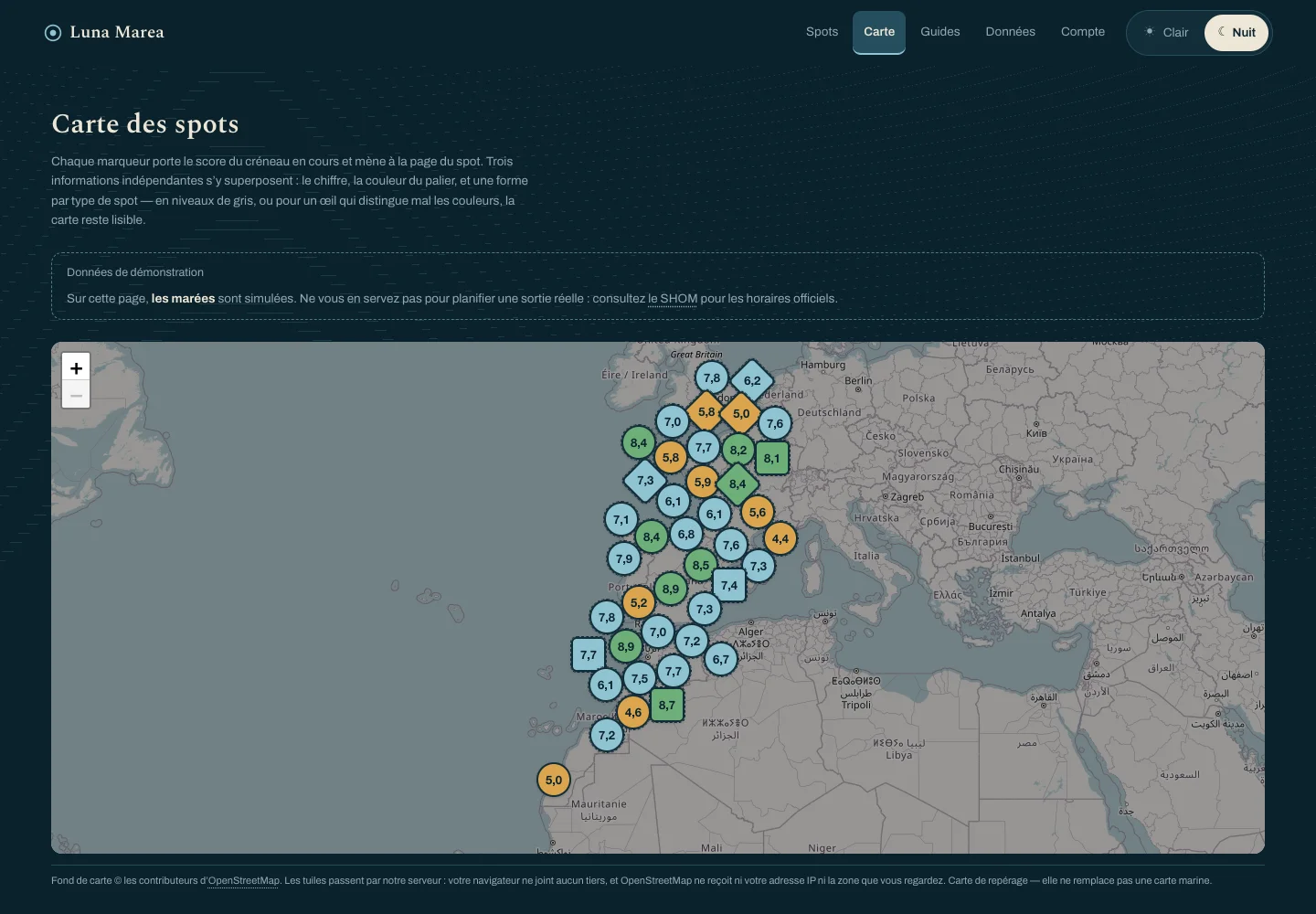Image resolution: width=1316 pixels, height=914 pixels.
Task: Zoom out of the map
Action: tap(76, 395)
